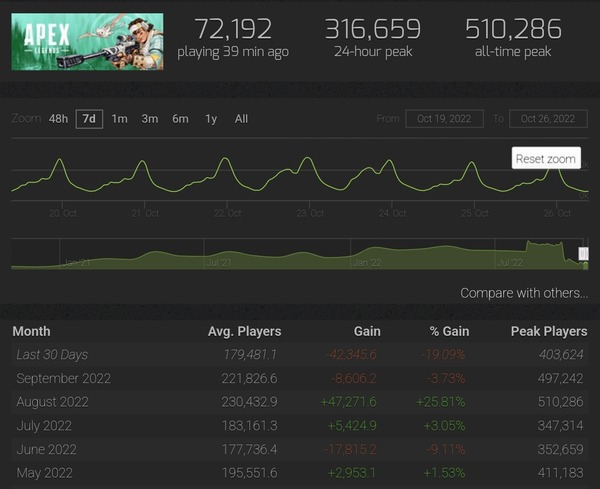Set chart zoom to 7d
The image size is (600, 489).
pos(89,119)
